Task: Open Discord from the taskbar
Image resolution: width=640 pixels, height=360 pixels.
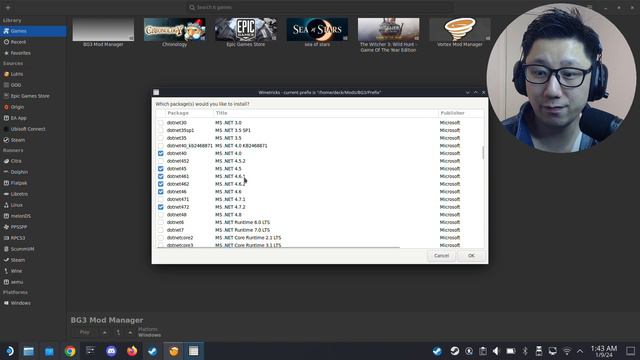Action: 111,351
